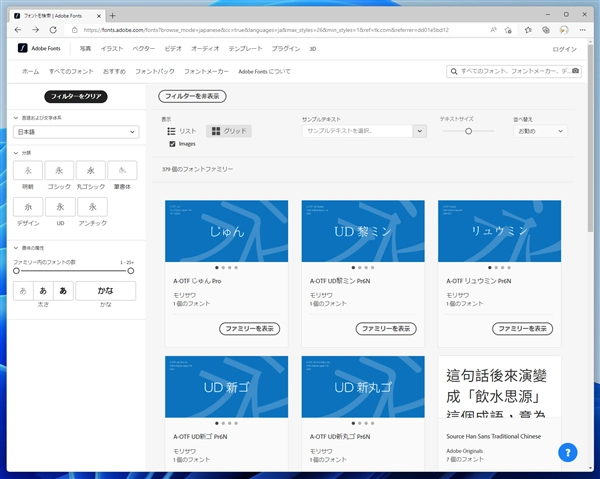This screenshot has width=600, height=479.
Task: Go to ホーム navigation link
Action: click(x=31, y=71)
